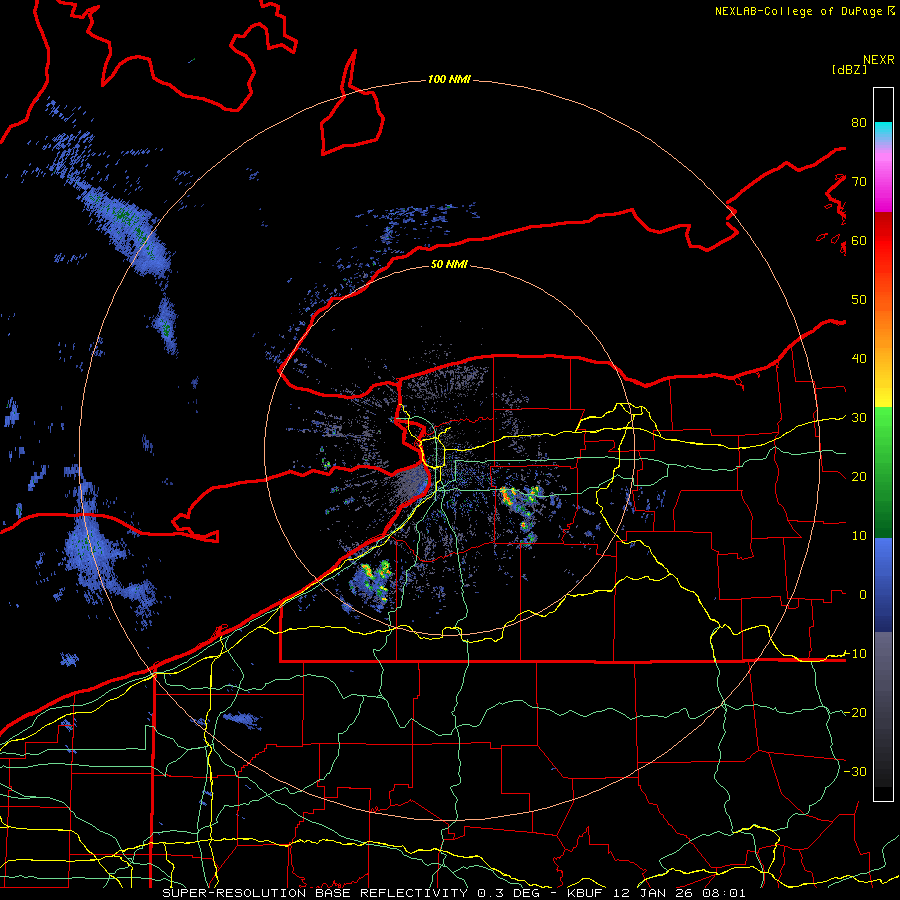This screenshot has height=900, width=900.
Task: Click the 70 value on the dBZ scale
Action: pos(859,182)
